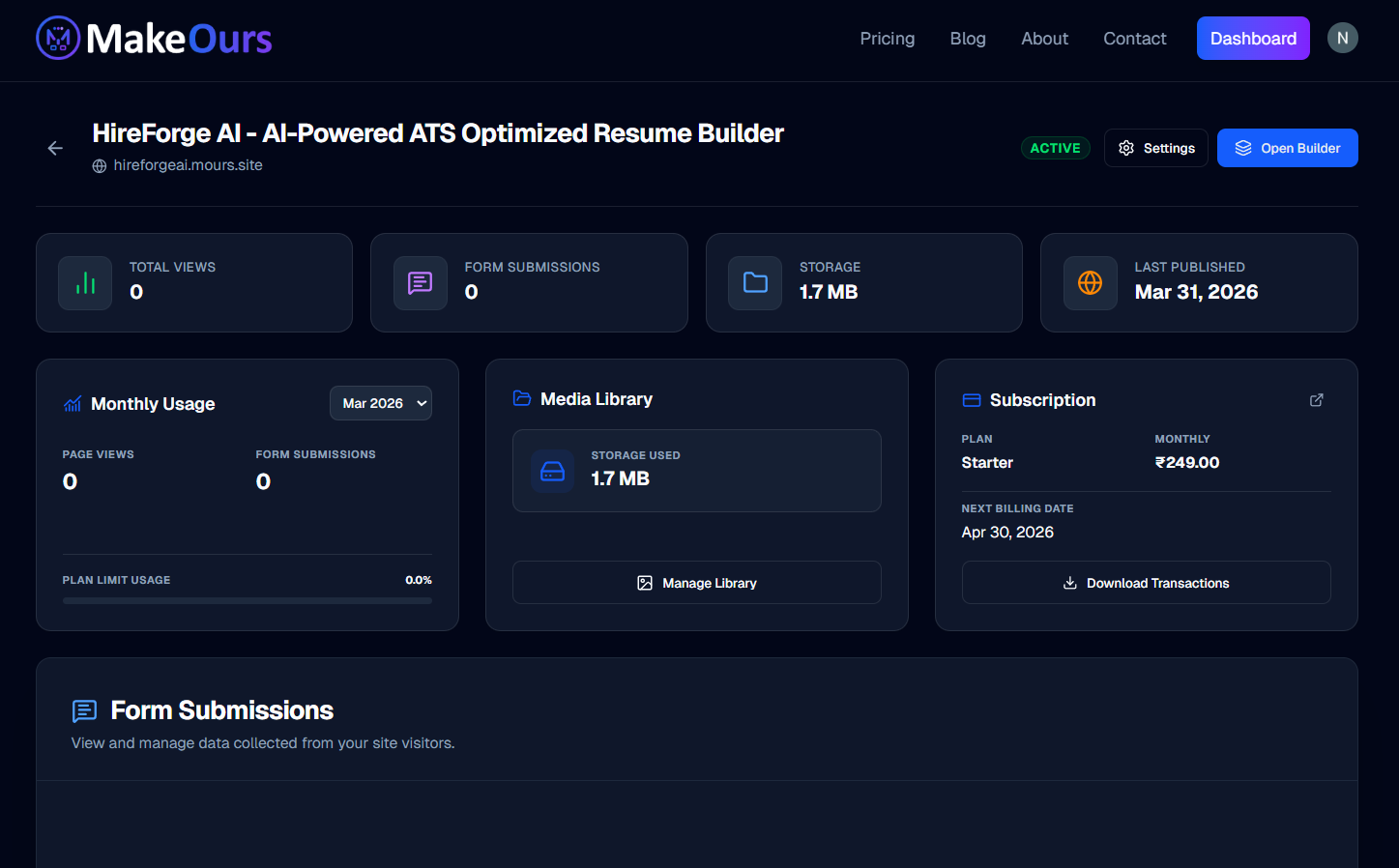The image size is (1399, 868).
Task: Click the N user avatar
Action: [x=1342, y=39]
